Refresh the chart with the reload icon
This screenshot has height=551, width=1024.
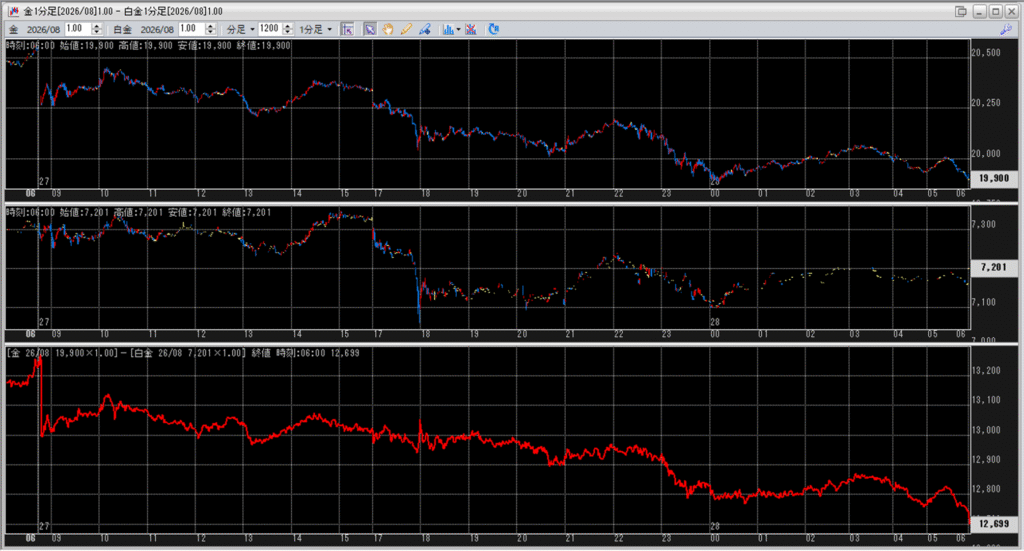coord(493,29)
